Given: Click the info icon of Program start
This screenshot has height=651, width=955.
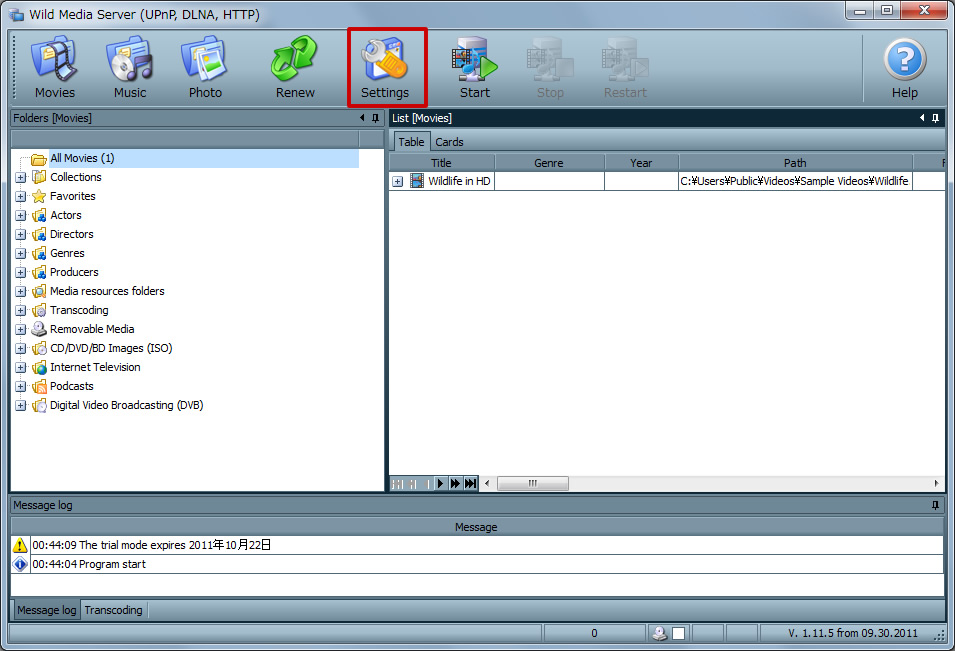Looking at the screenshot, I should tap(20, 564).
